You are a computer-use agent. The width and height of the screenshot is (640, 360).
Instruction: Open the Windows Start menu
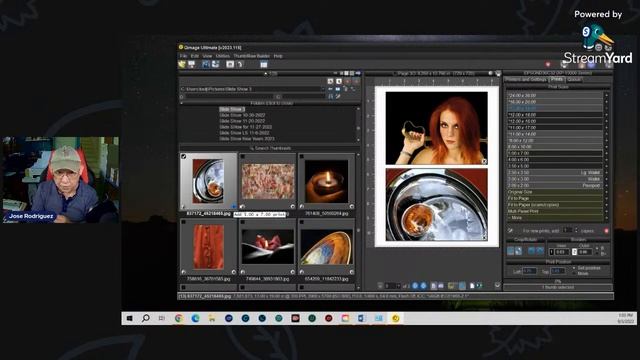pos(129,318)
